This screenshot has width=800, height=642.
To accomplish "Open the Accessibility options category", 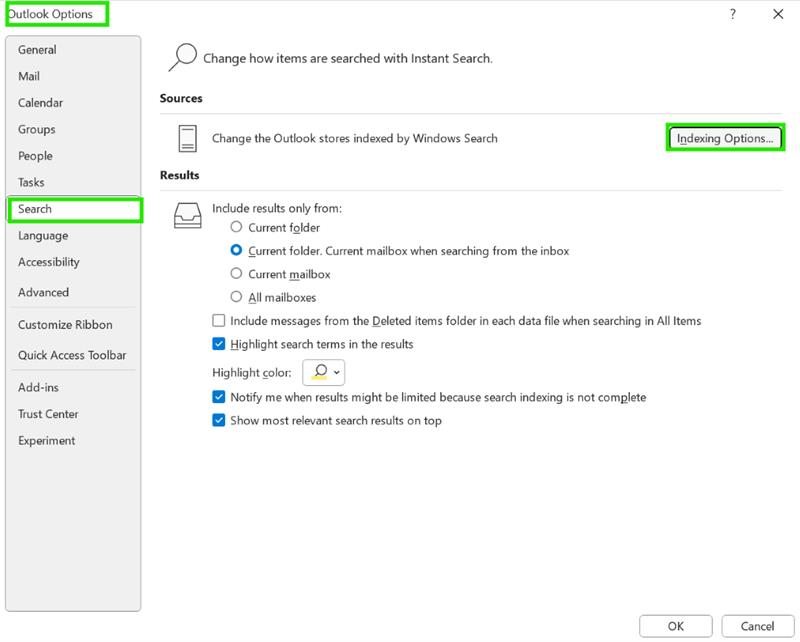I will pyautogui.click(x=73, y=262).
